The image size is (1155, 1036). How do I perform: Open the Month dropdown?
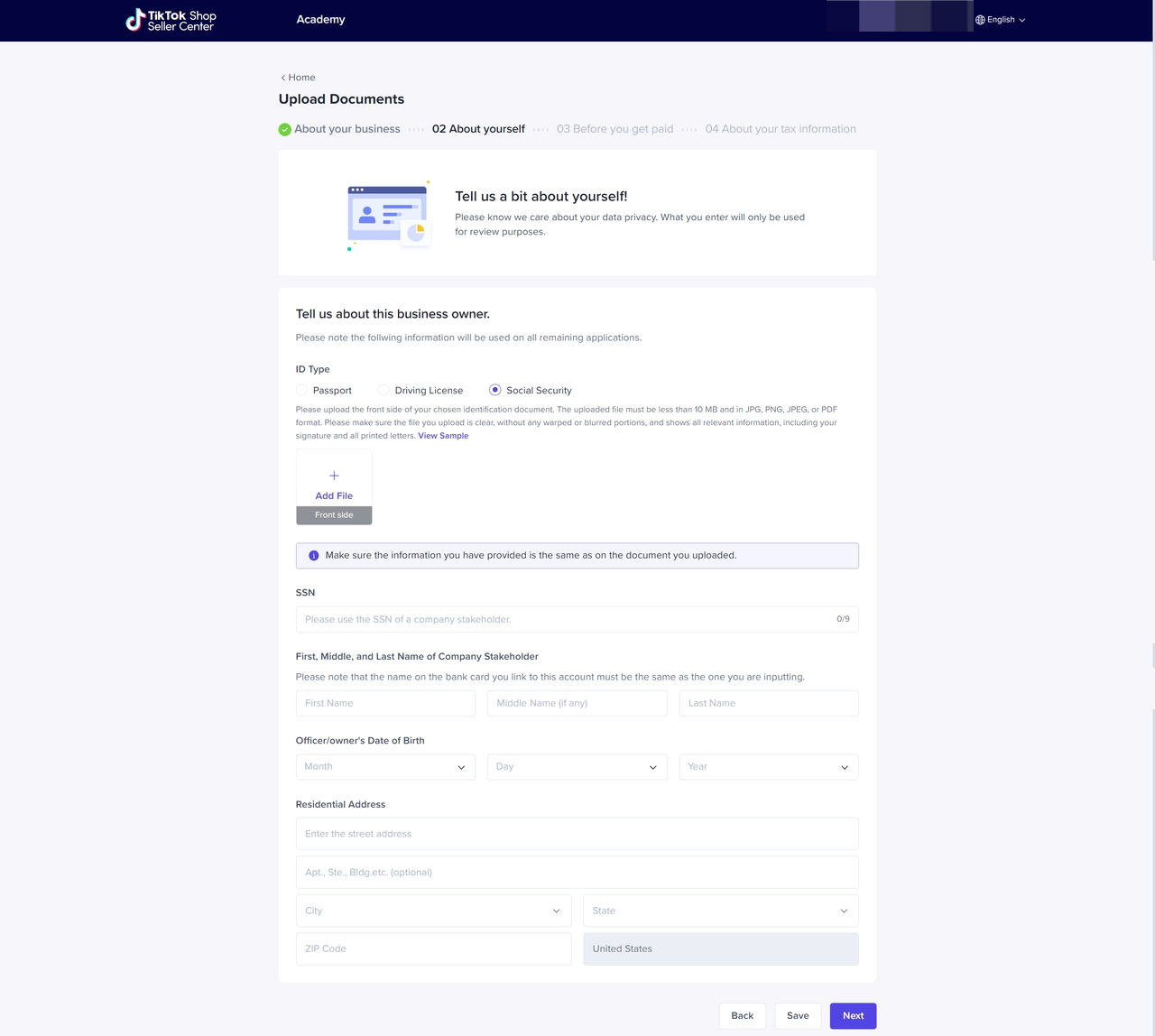coord(385,767)
